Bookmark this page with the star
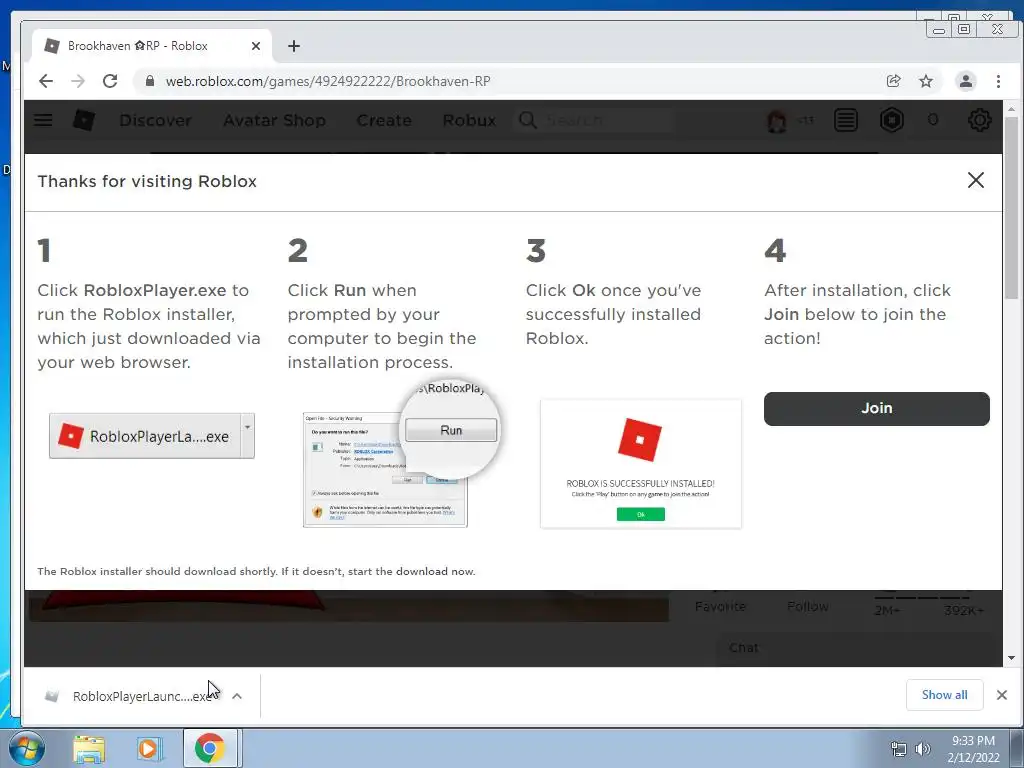The height and width of the screenshot is (768, 1024). coord(925,81)
